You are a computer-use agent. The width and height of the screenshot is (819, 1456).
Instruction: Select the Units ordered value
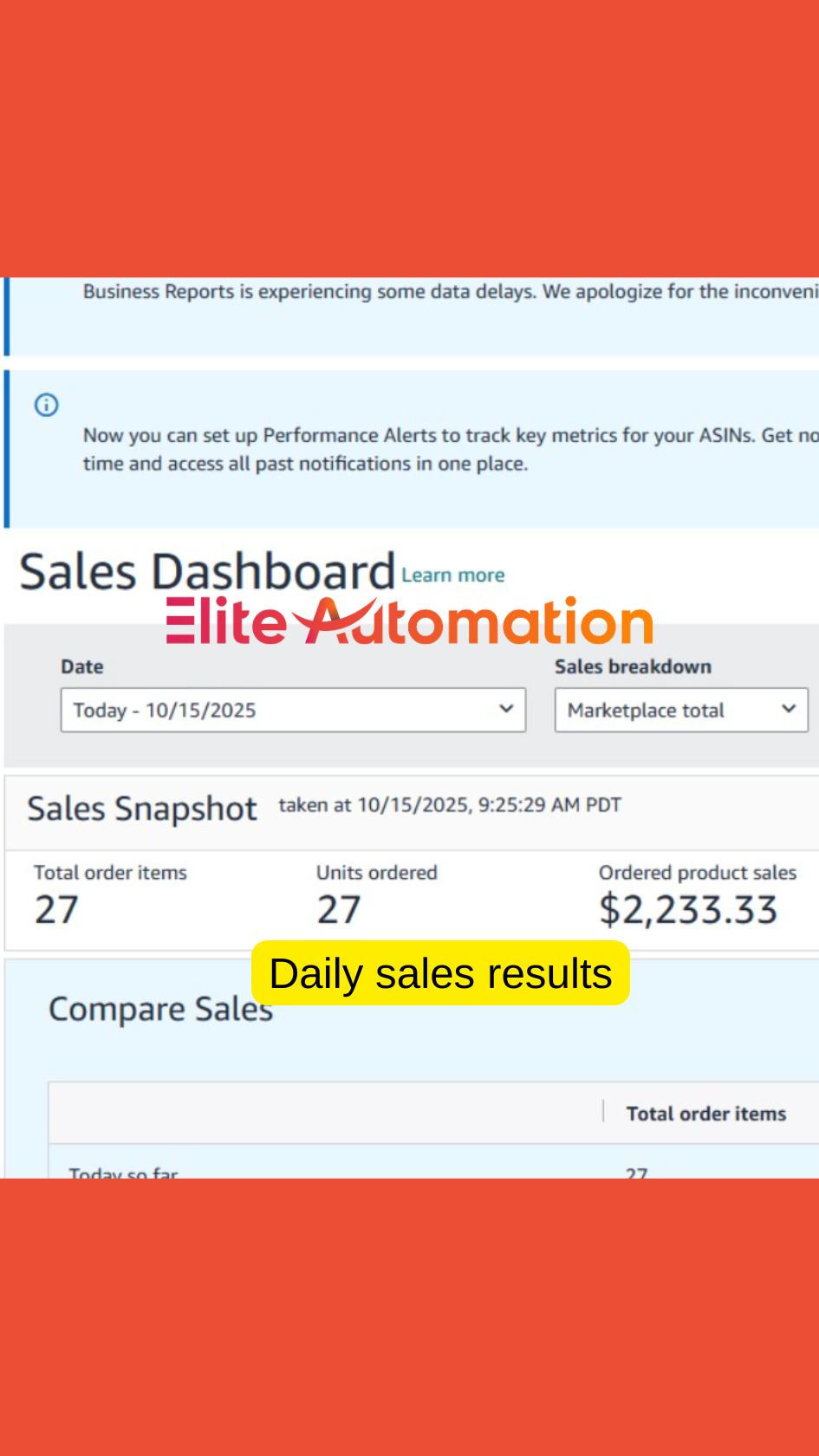tap(339, 909)
